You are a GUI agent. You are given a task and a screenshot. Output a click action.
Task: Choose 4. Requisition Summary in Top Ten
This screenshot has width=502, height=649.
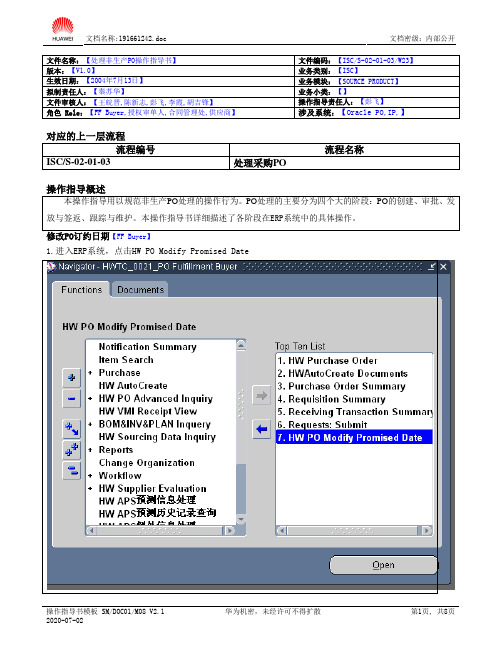click(331, 399)
